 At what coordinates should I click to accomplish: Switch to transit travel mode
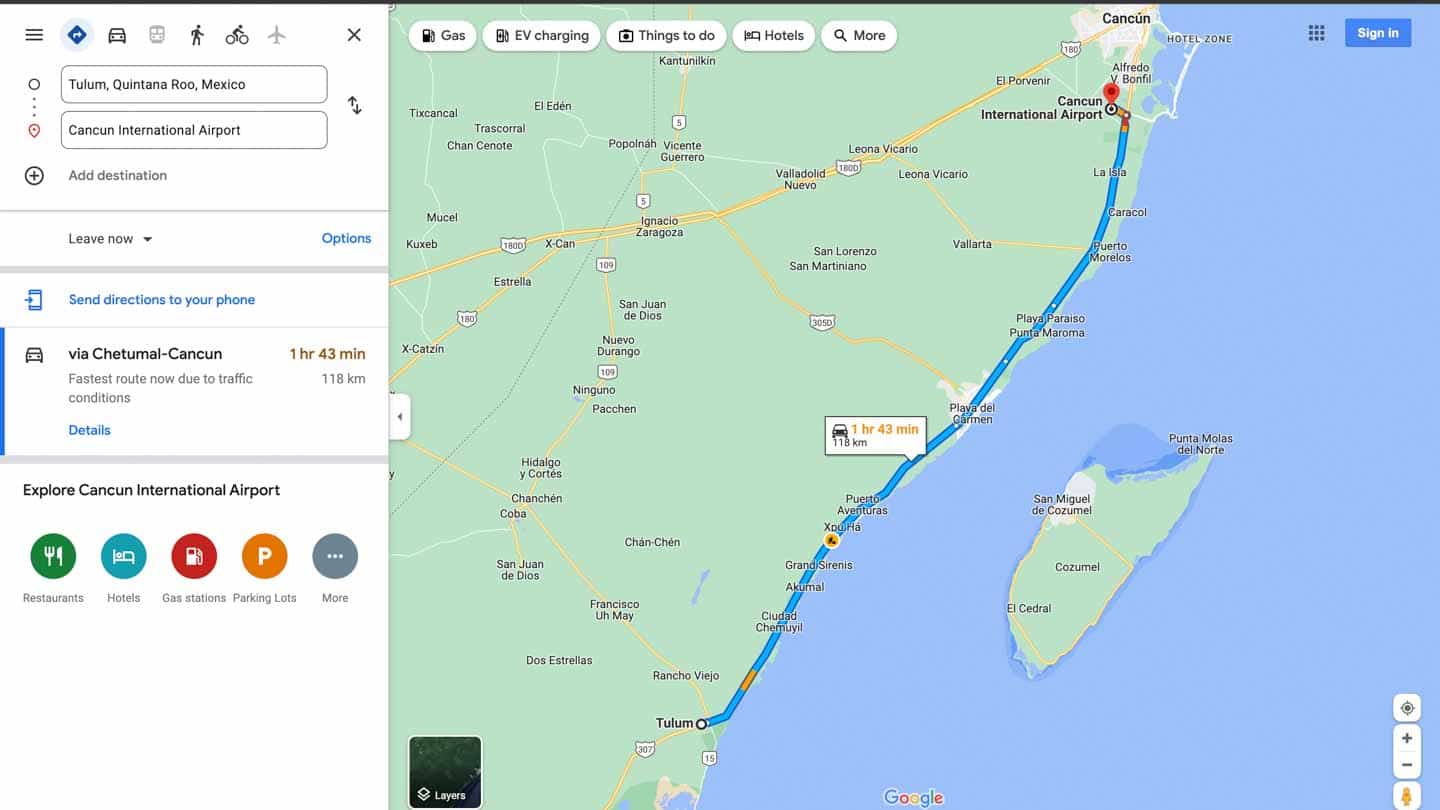coord(157,35)
